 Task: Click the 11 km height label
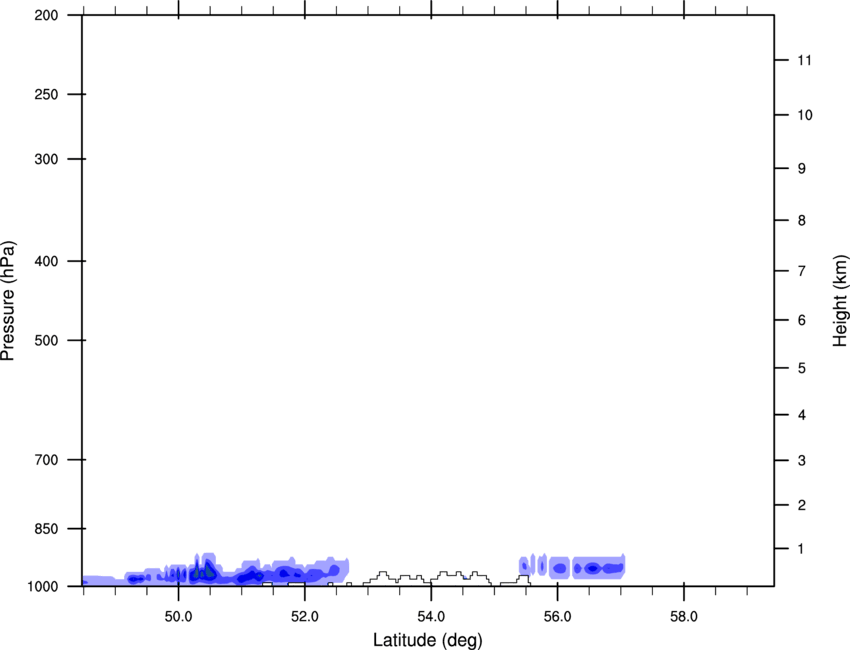[x=804, y=60]
